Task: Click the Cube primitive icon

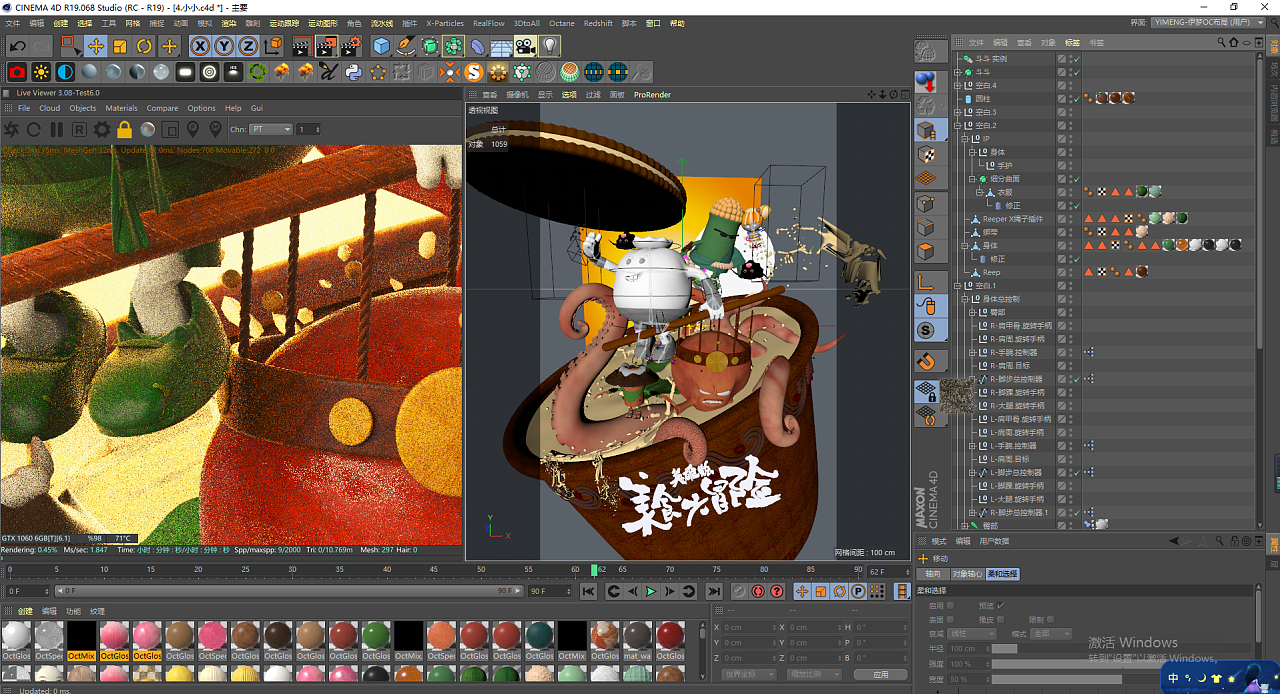Action: (381, 46)
